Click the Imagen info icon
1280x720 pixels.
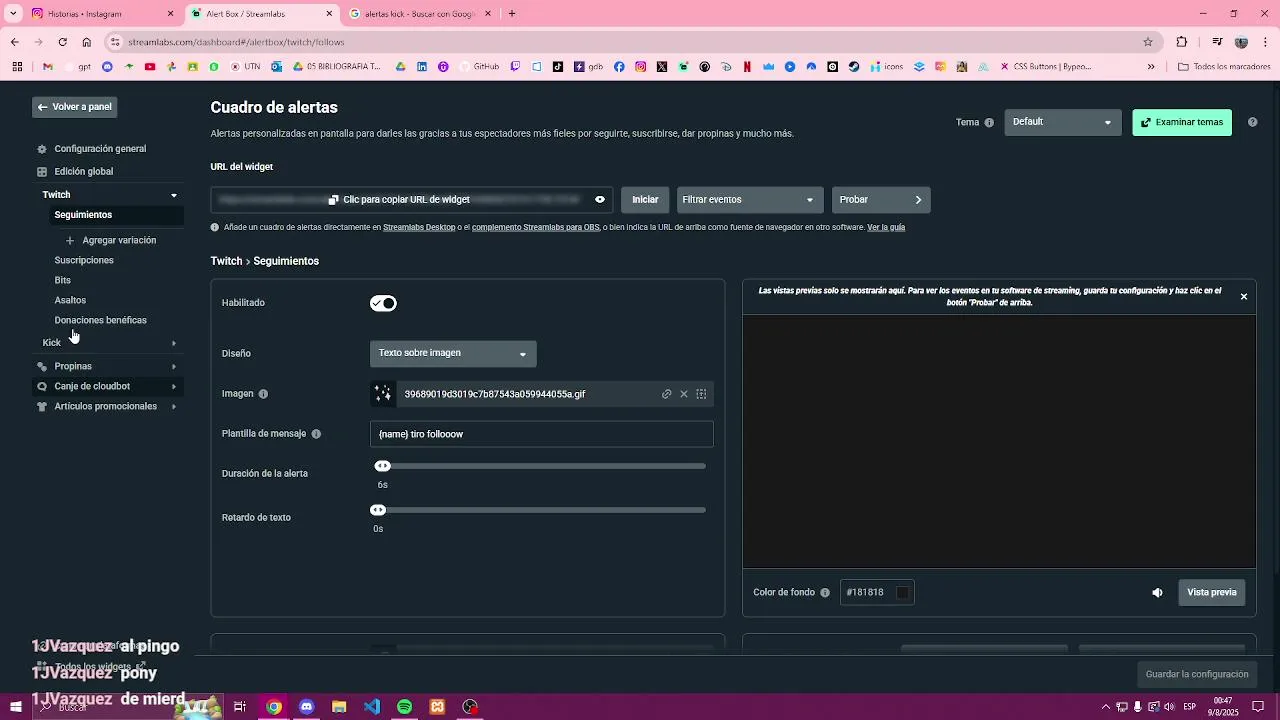coord(263,394)
